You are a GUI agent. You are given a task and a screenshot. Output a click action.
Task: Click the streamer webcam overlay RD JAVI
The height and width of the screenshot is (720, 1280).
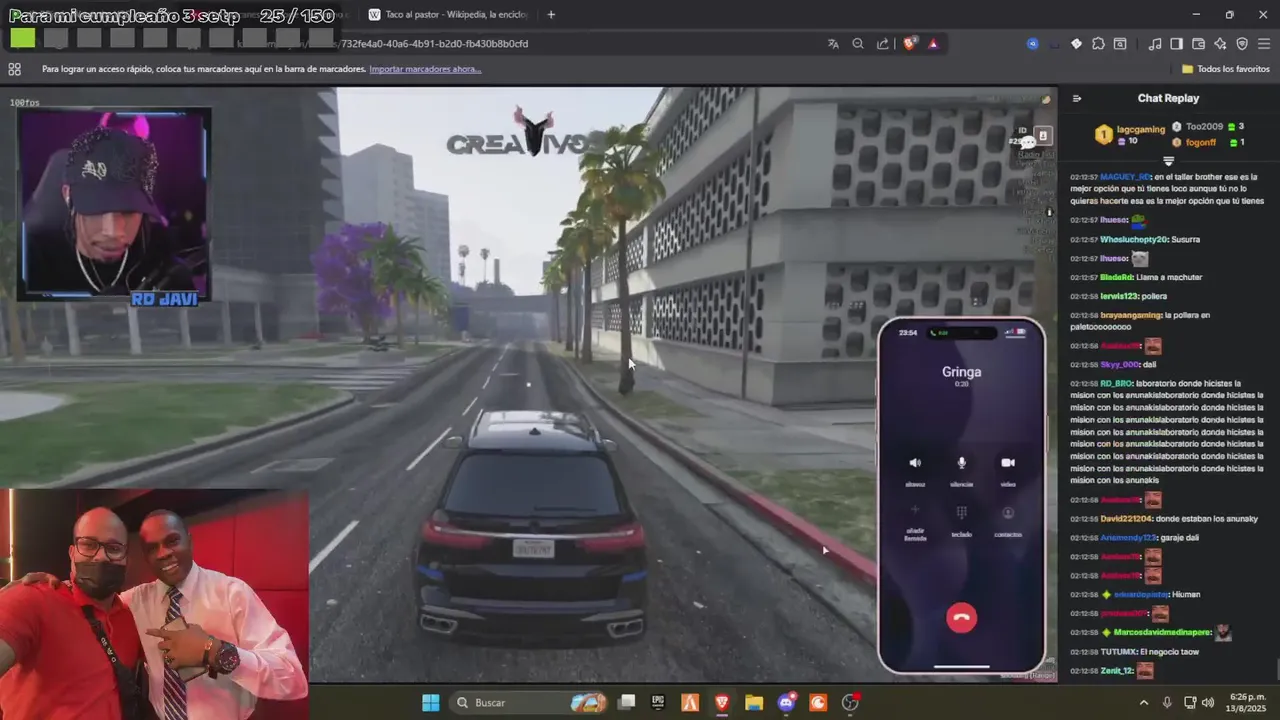[x=113, y=205]
